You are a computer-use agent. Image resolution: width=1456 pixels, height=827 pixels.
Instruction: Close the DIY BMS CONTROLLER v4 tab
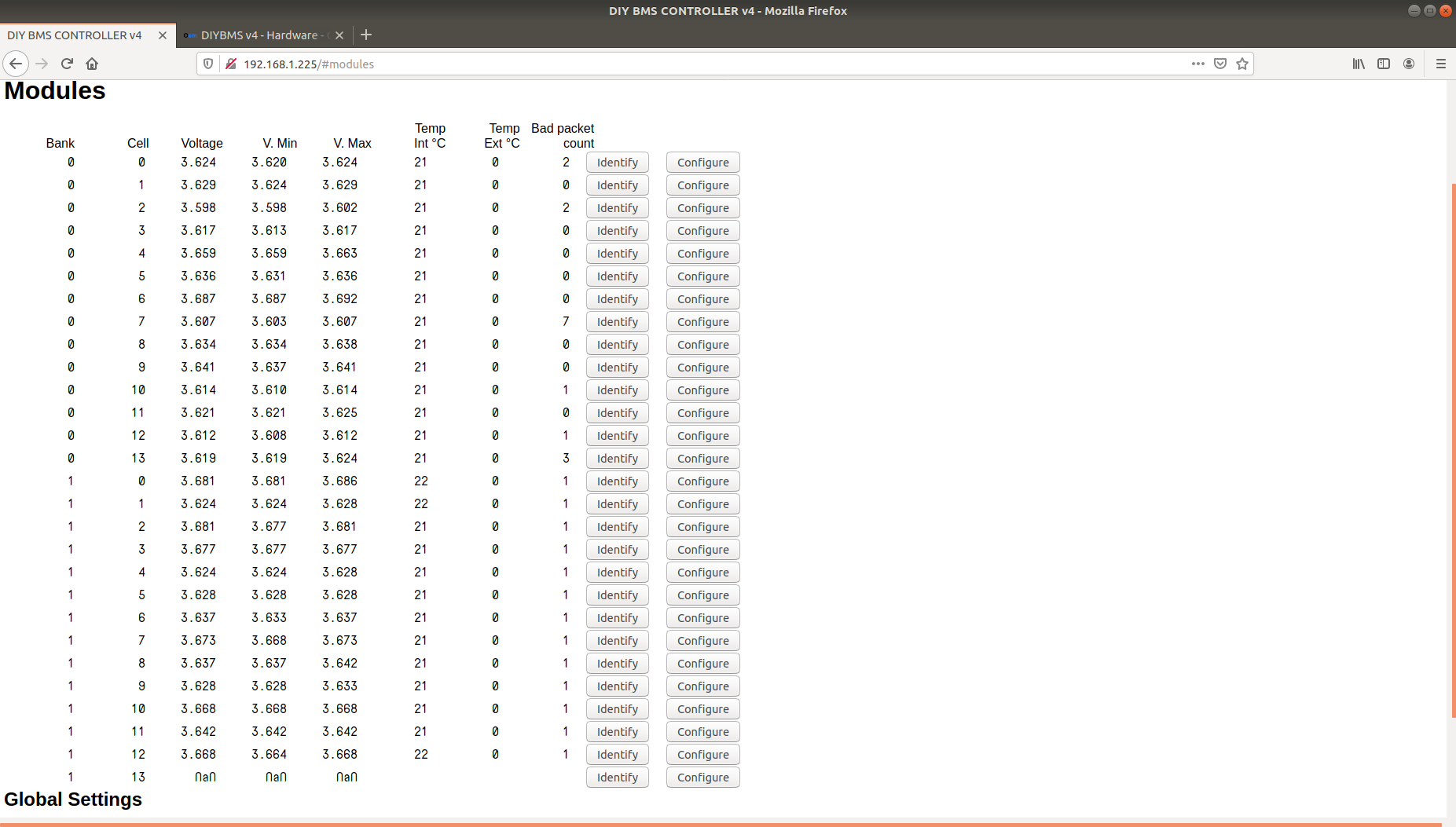click(x=163, y=35)
